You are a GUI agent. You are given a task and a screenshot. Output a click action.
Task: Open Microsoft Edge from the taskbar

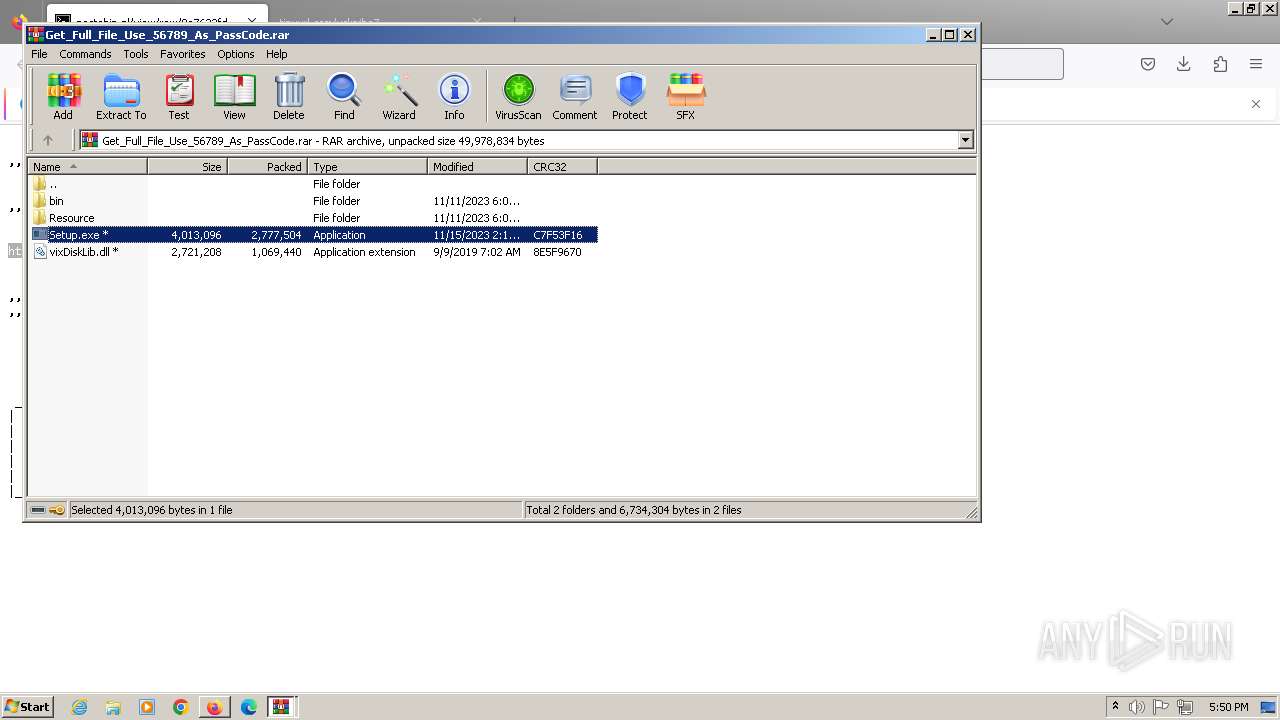coord(248,707)
